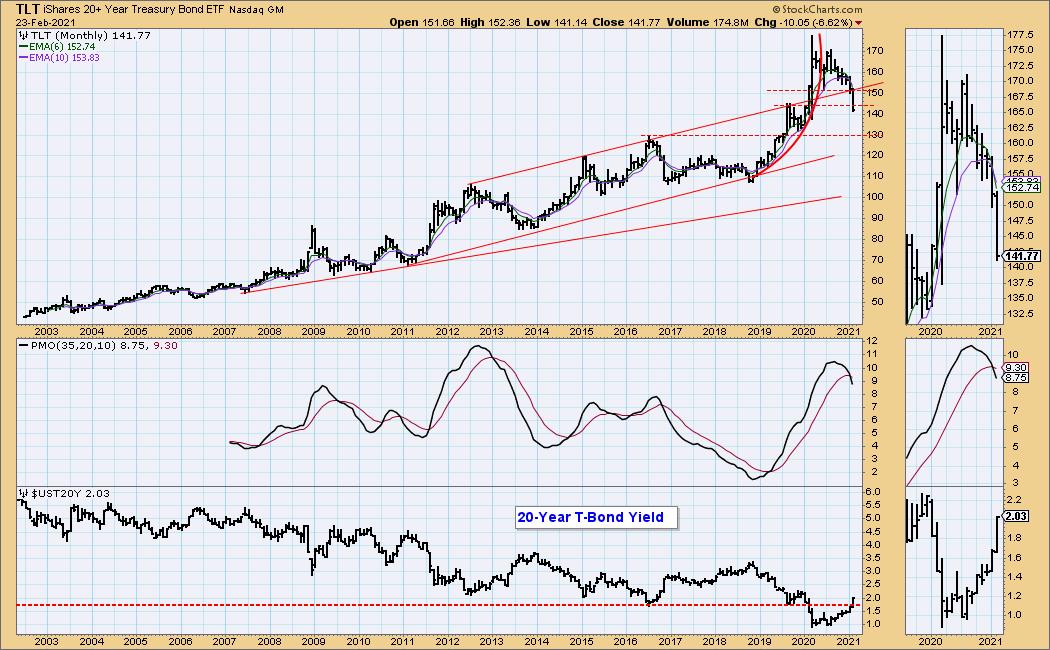Click the purple EMA(10) legend color line

coord(23,58)
